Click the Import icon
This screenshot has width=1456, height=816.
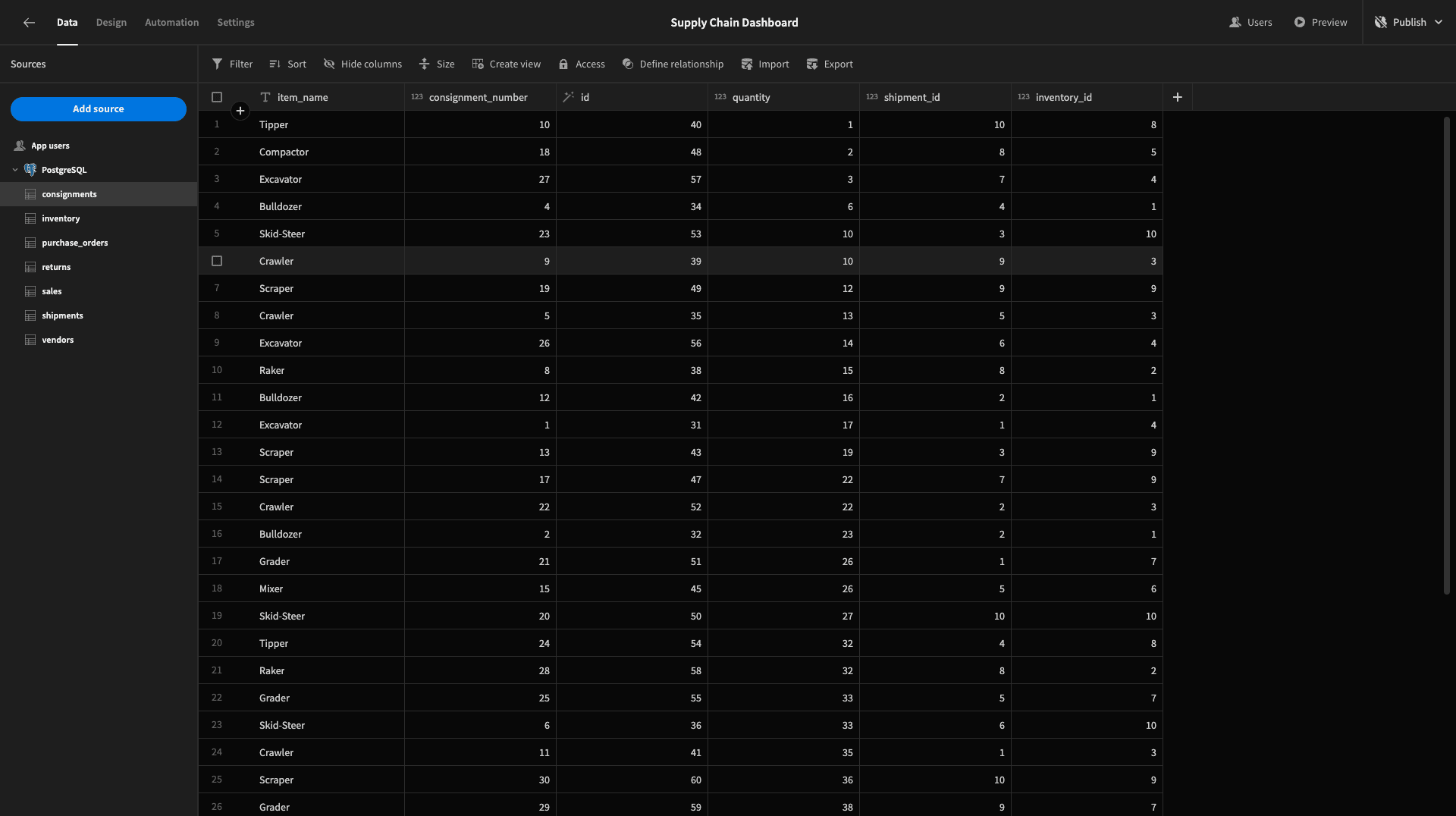pos(747,64)
